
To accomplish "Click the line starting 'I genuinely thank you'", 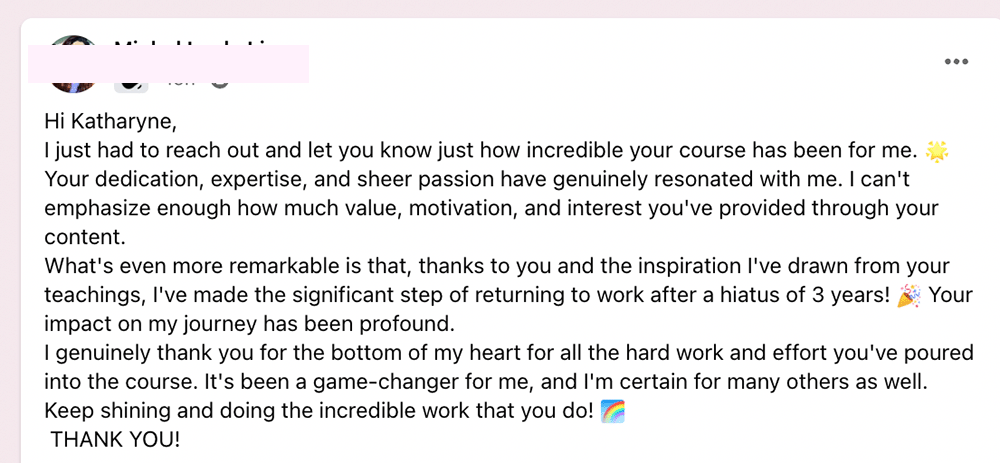I will point(509,353).
